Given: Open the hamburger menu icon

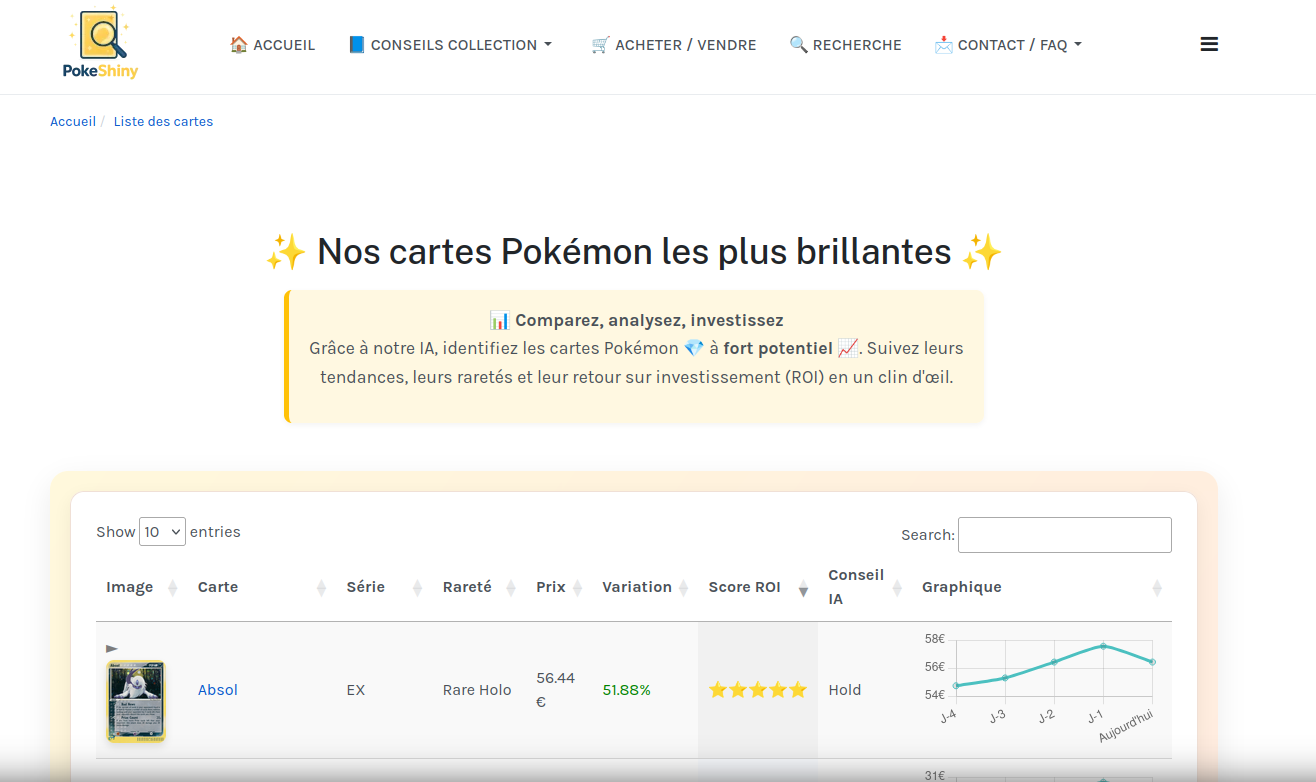Looking at the screenshot, I should pos(1209,44).
